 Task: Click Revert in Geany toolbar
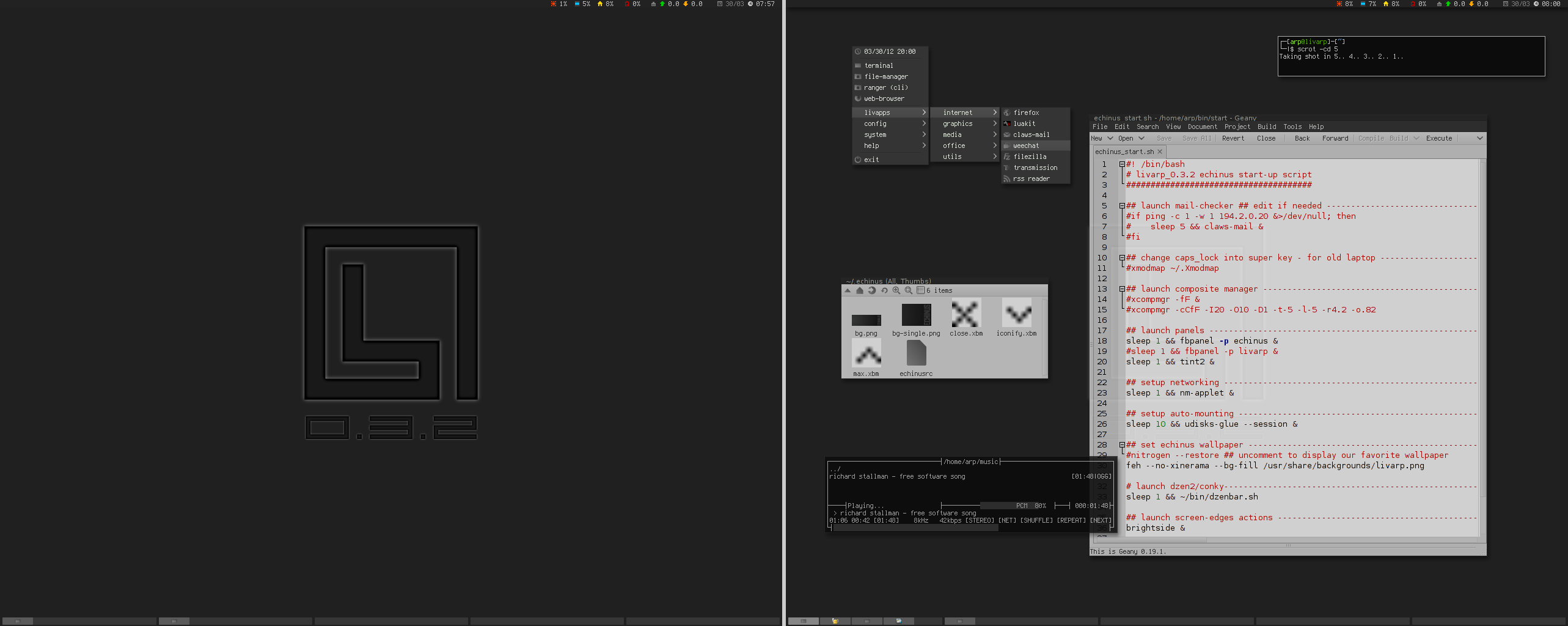click(1233, 138)
